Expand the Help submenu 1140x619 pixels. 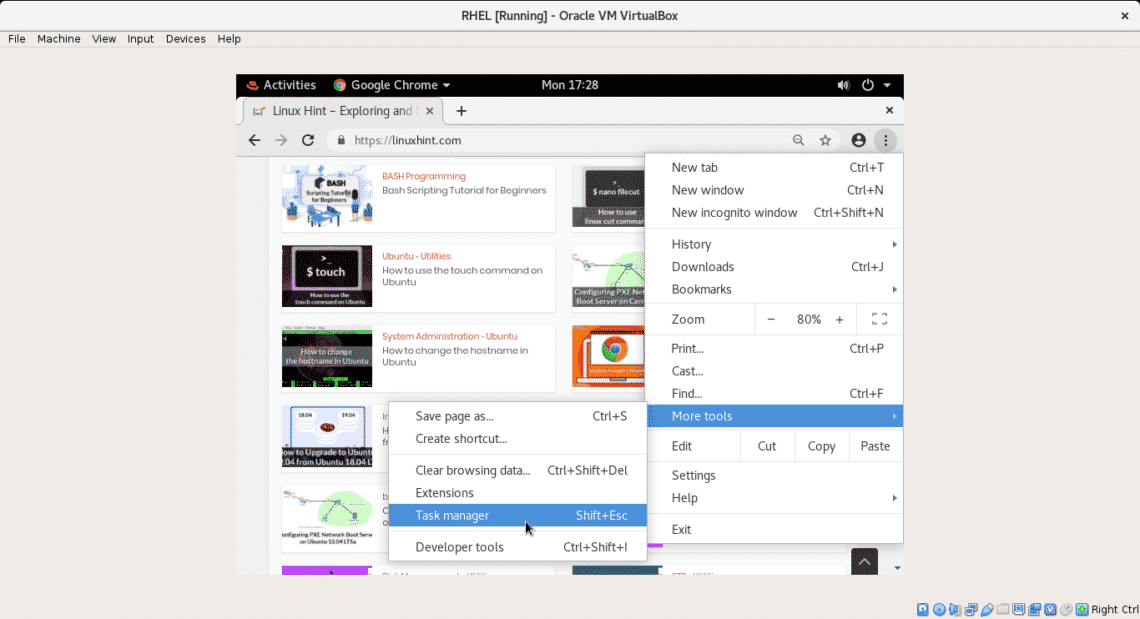coord(774,498)
